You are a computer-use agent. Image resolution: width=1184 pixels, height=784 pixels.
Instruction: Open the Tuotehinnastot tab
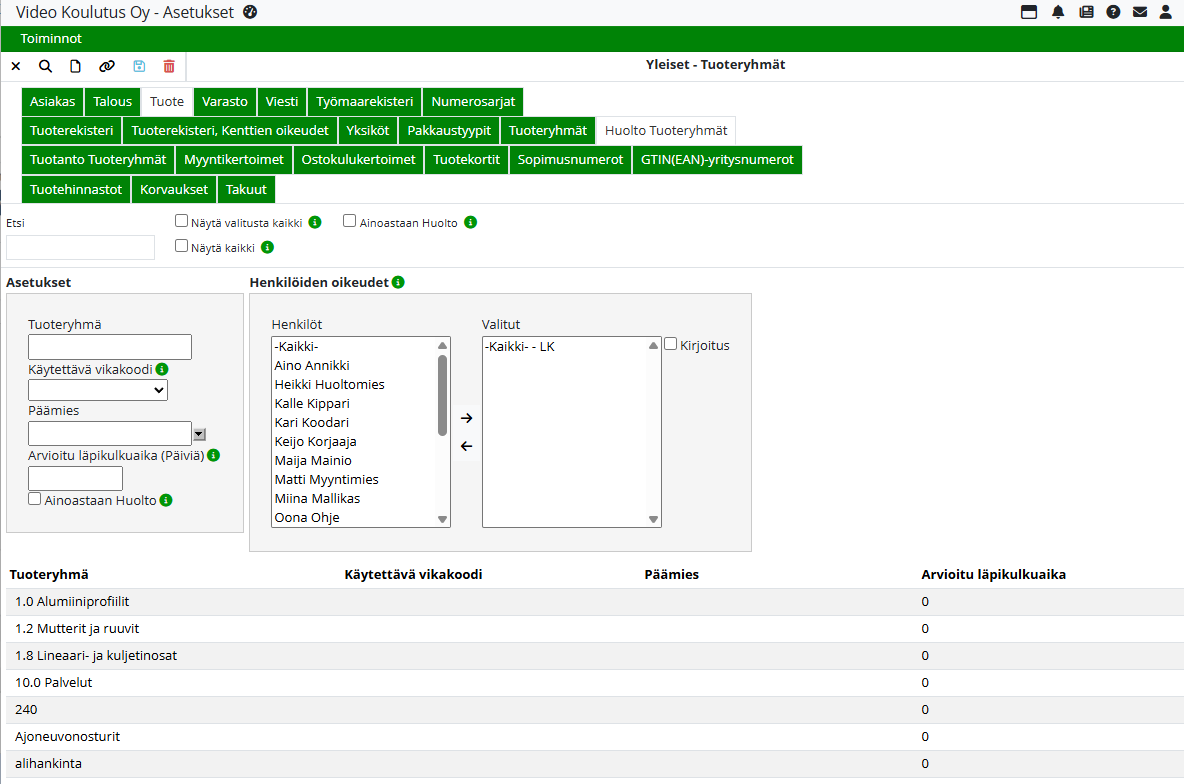pos(76,189)
